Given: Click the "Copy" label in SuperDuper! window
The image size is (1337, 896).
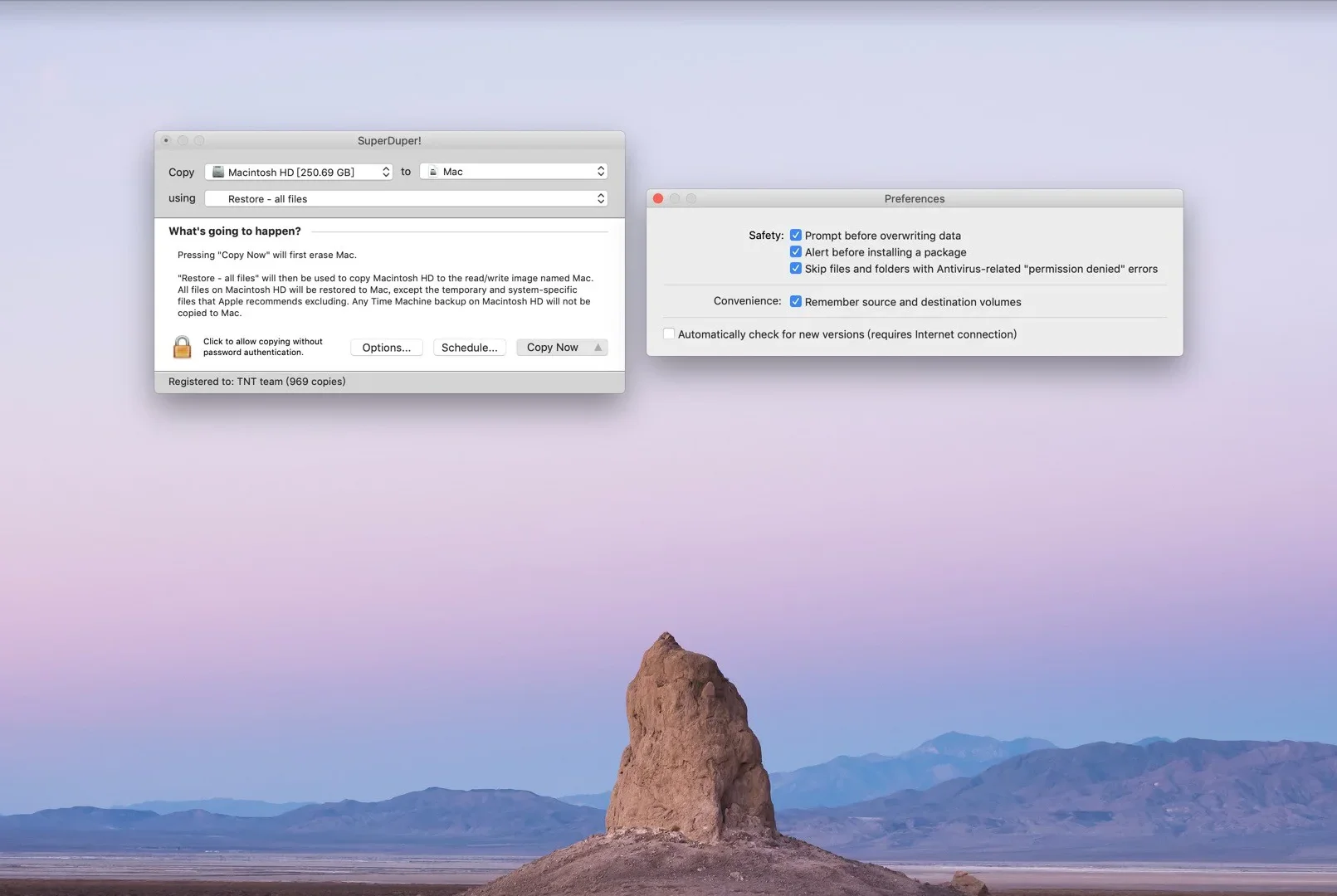Looking at the screenshot, I should pyautogui.click(x=181, y=173).
